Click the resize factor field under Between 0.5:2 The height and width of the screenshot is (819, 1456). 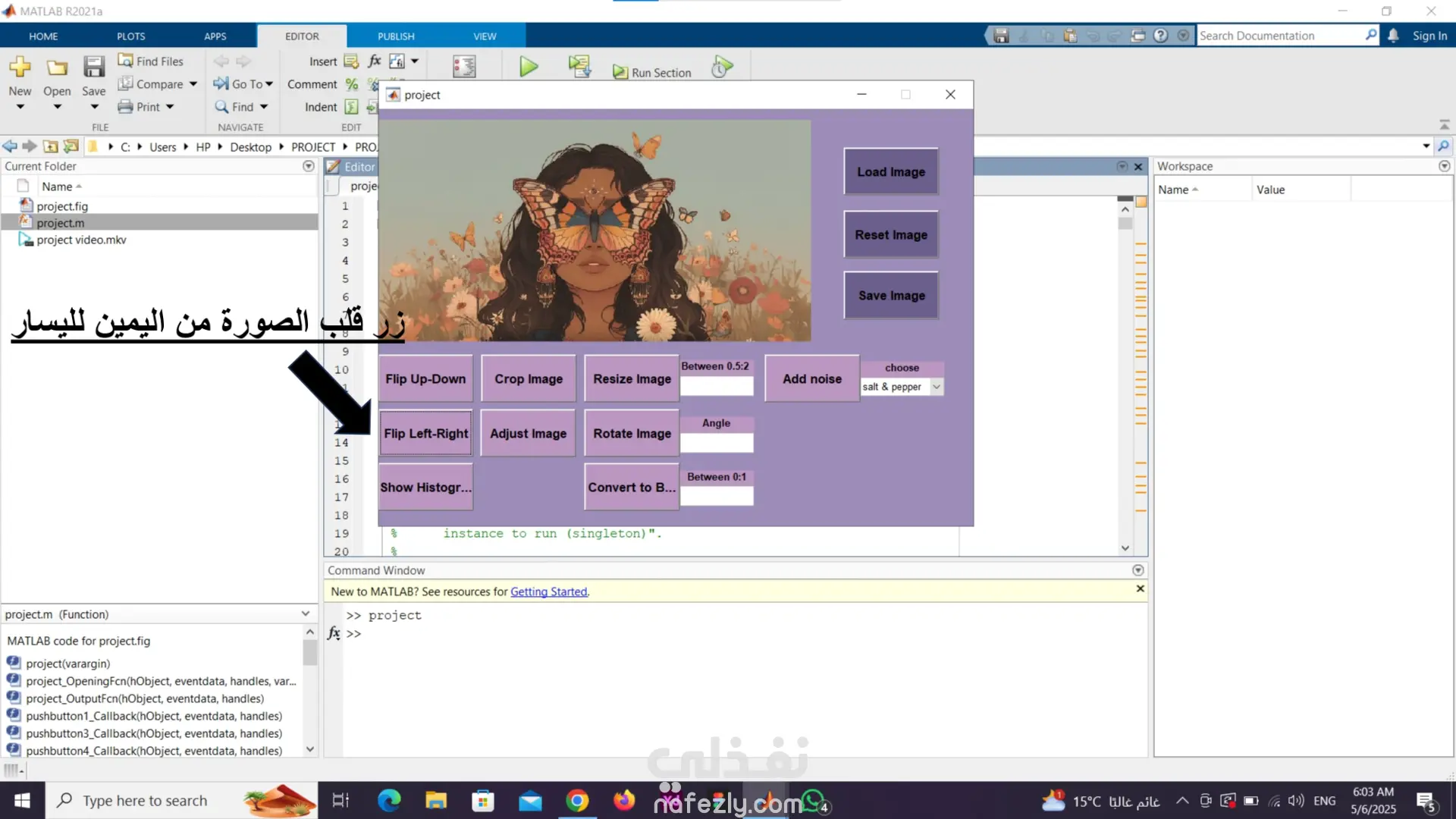(x=717, y=386)
